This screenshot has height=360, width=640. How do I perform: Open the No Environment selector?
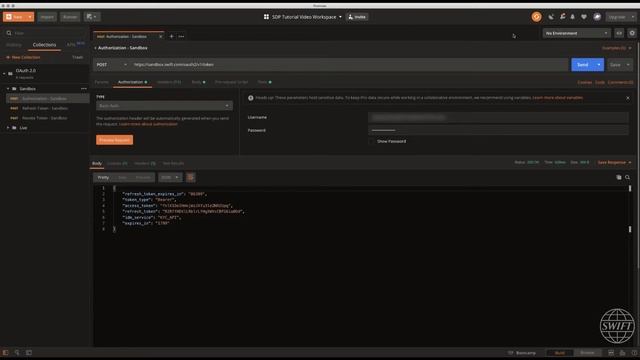[576, 33]
